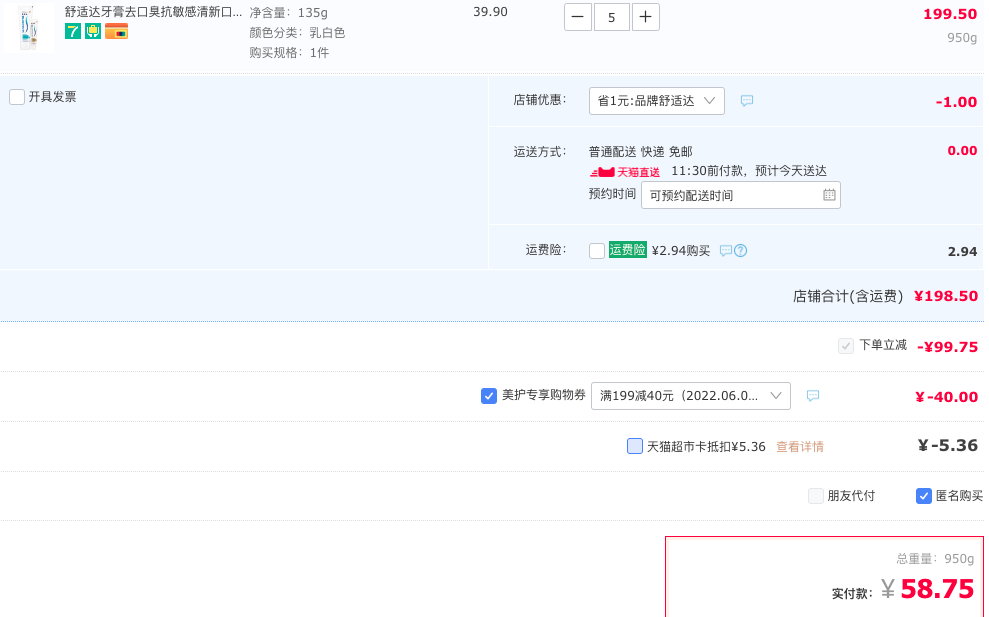The image size is (989, 617).
Task: Uncheck the 匿名购买 checkbox
Action: [923, 496]
